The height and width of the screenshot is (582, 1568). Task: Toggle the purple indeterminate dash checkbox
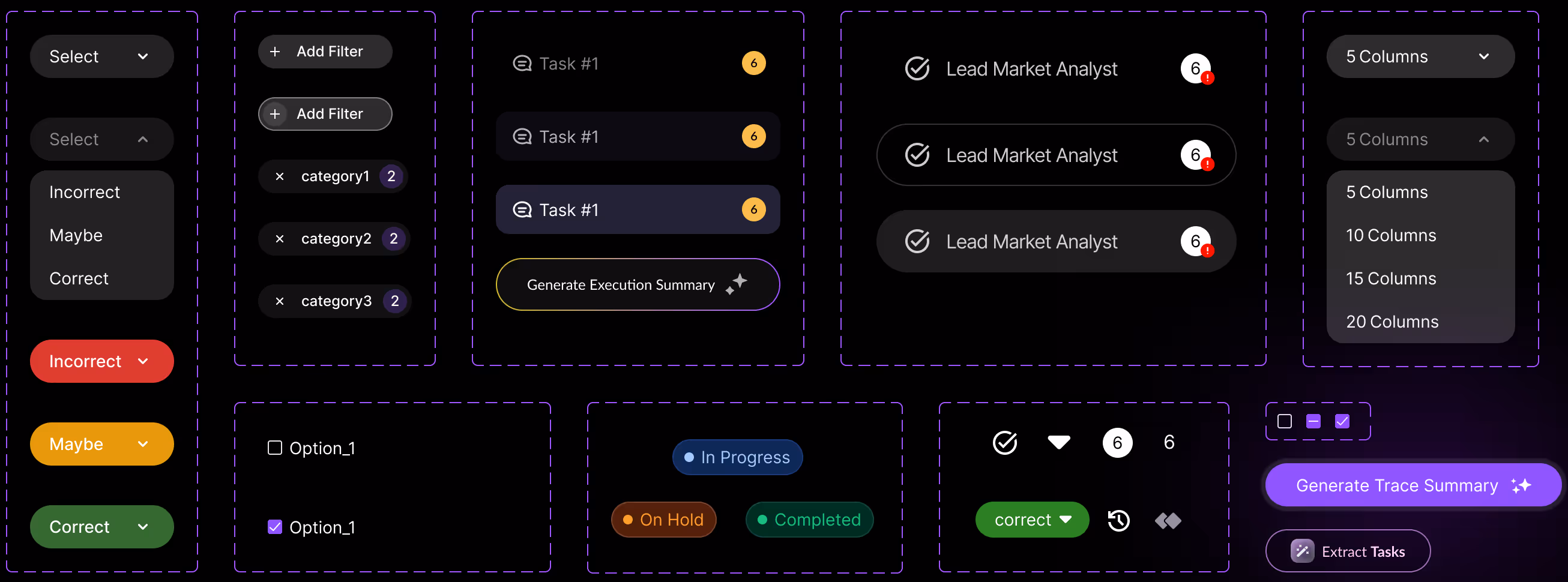point(1313,421)
